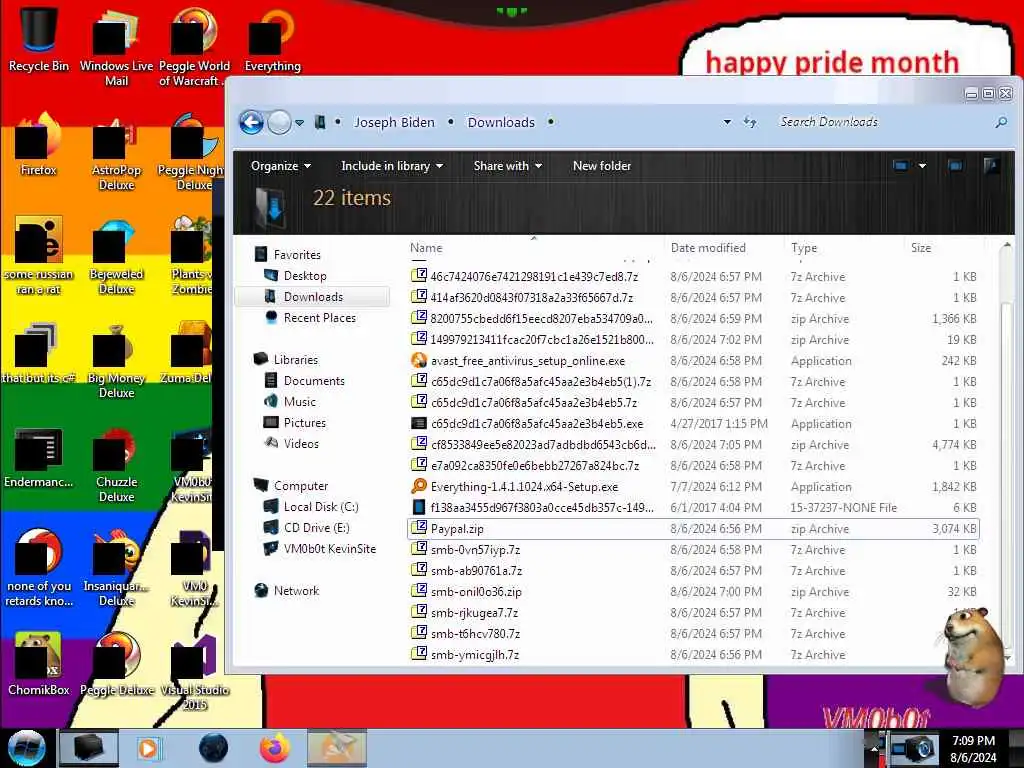Open the Pictures library
Screen dimensions: 1024x768
click(304, 422)
